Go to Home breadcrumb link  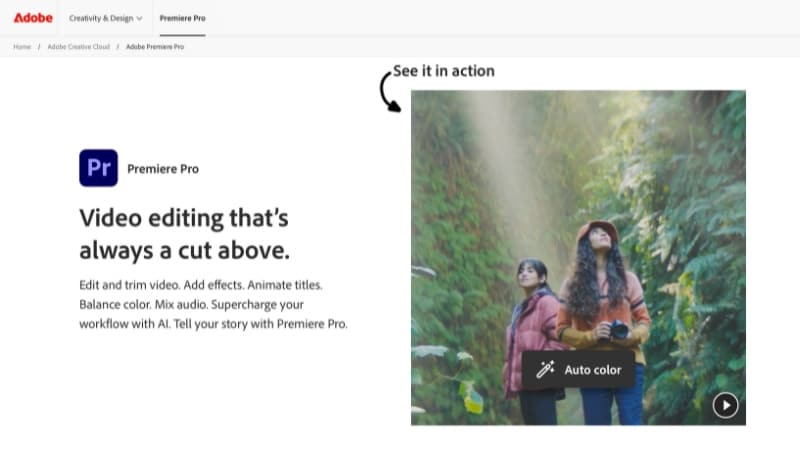point(22,46)
